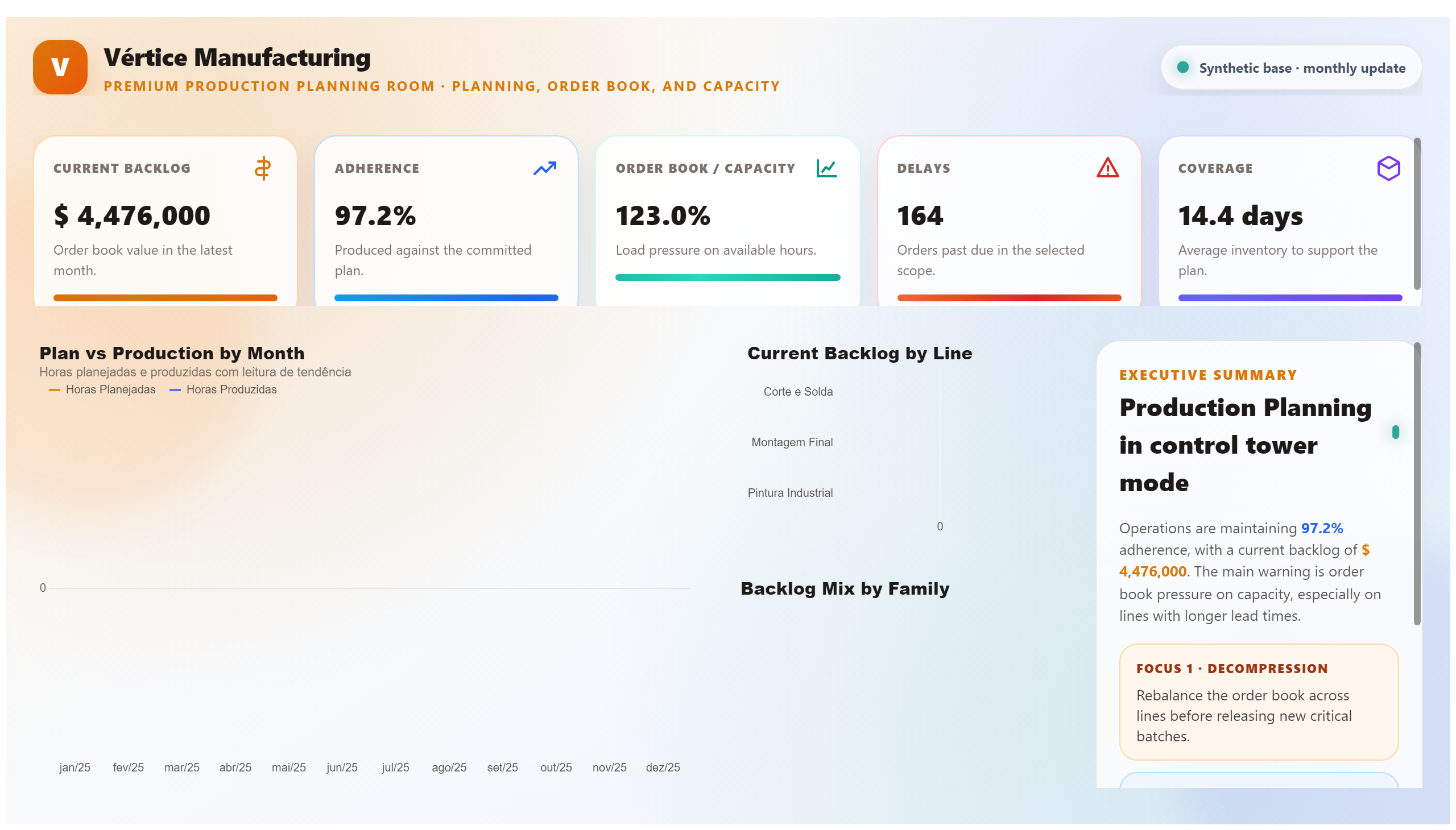Click the warning triangle icon on Delays card

point(1107,168)
